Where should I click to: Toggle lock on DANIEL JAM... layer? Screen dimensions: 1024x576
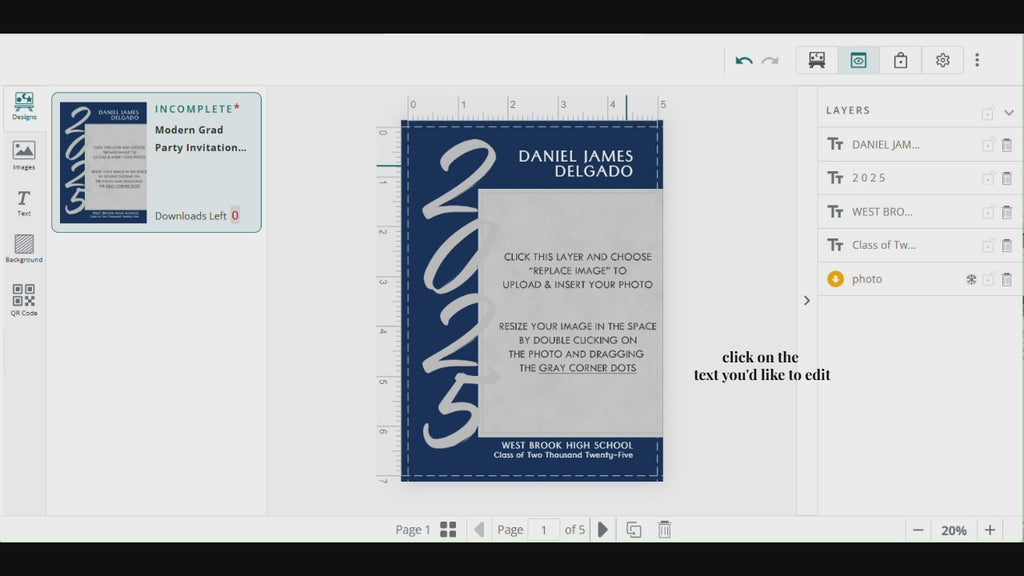(988, 145)
